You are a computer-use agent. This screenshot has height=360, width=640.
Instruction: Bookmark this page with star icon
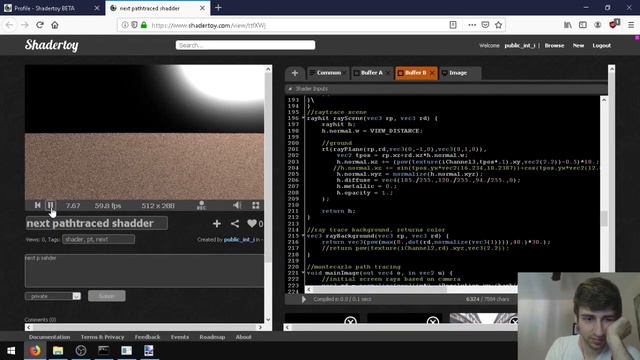click(498, 25)
